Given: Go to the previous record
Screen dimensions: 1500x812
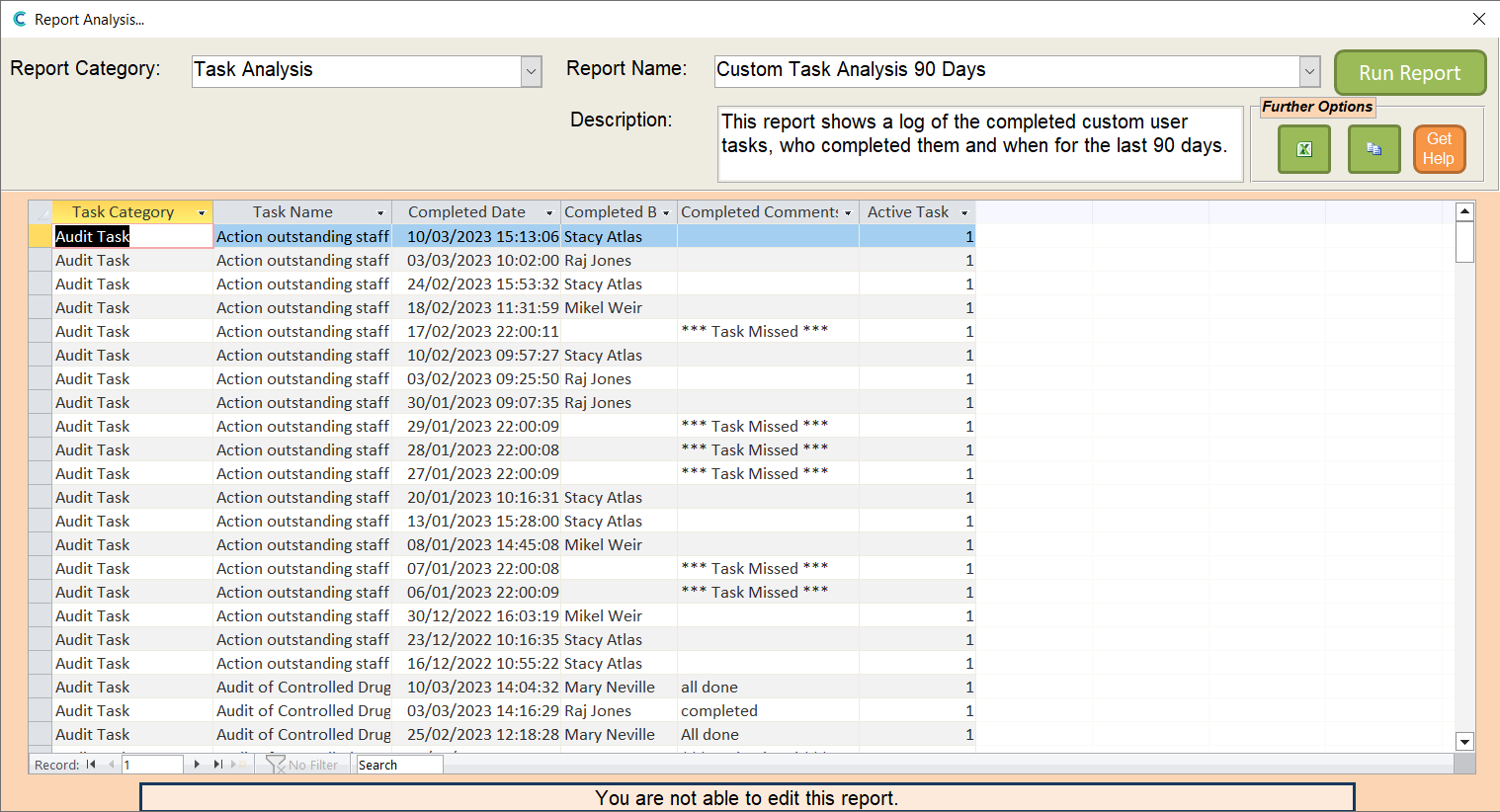Looking at the screenshot, I should click(x=111, y=765).
